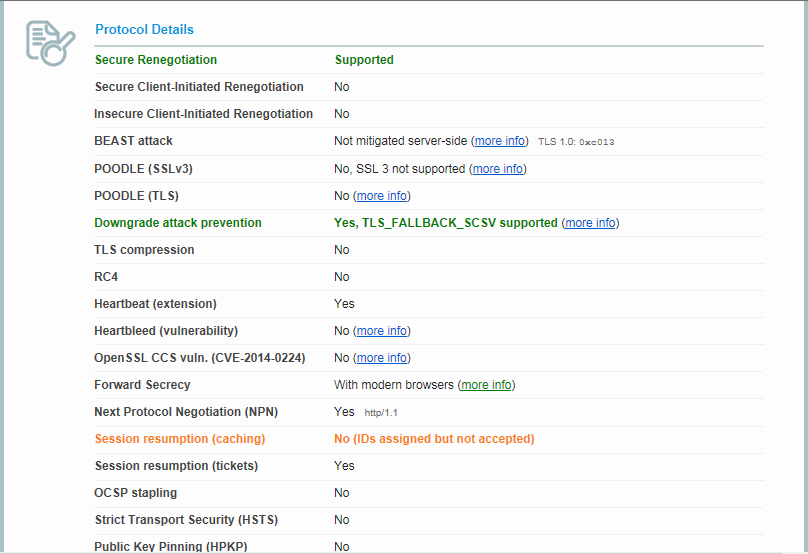Click the Session resumption (caching) orange label
Viewport: 808px width, 554px height.
click(179, 439)
